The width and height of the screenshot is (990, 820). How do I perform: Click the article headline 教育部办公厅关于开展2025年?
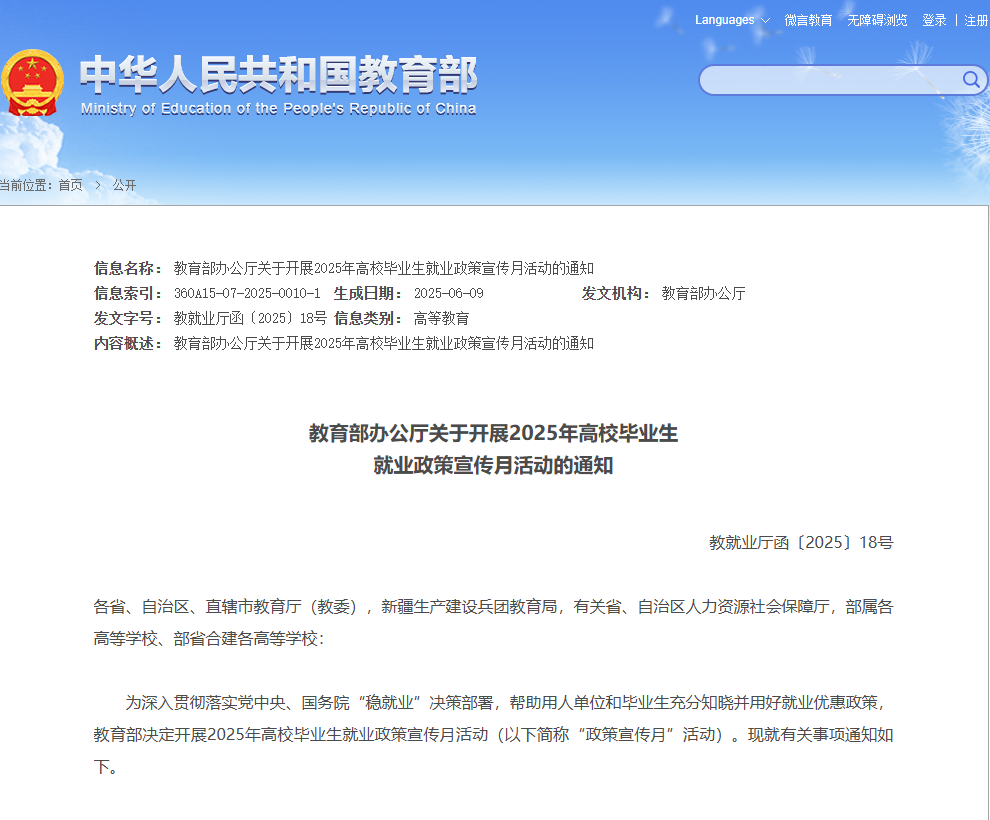point(493,433)
